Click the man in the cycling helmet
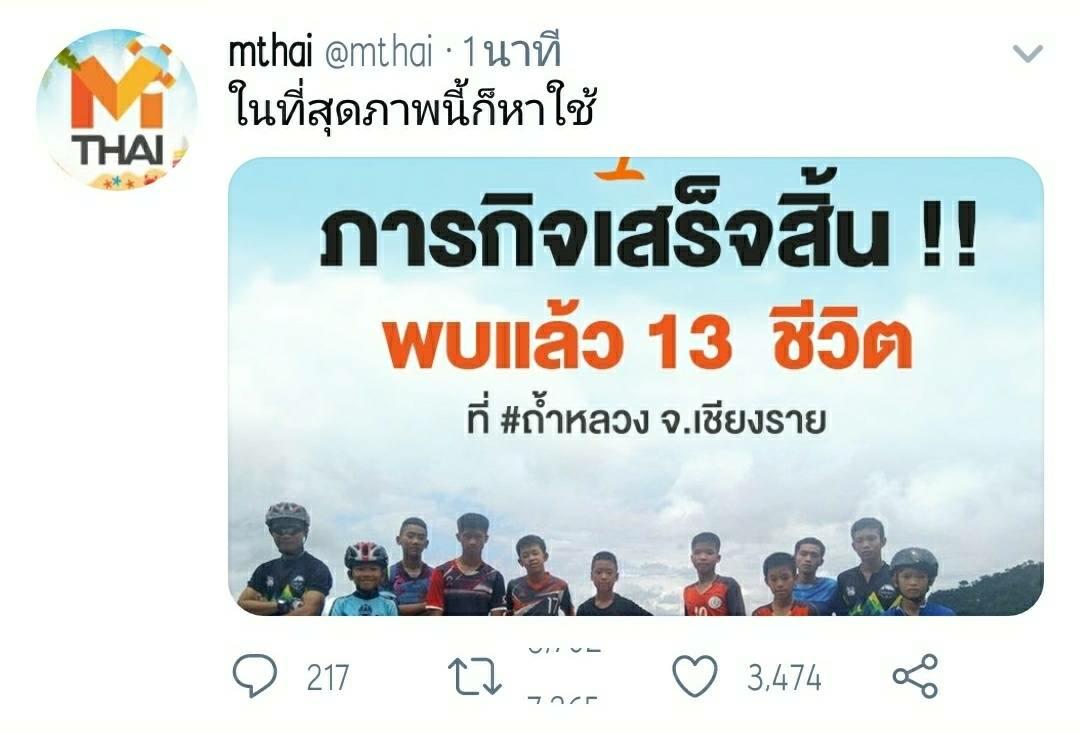This screenshot has width=1080, height=733. 287,559
